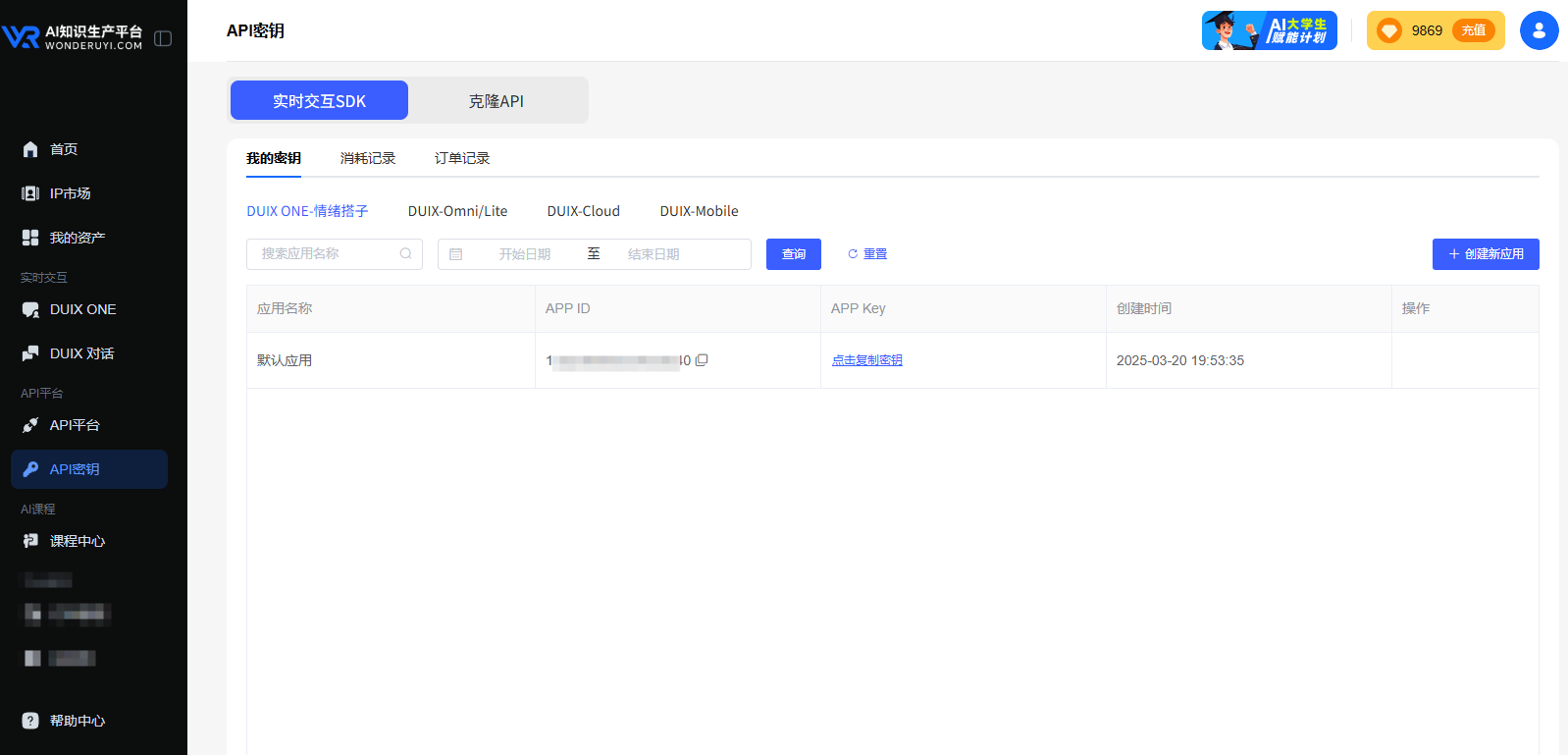Viewport: 1568px width, 755px height.
Task: Go to IP市场 in the sidebar
Action: pyautogui.click(x=70, y=193)
